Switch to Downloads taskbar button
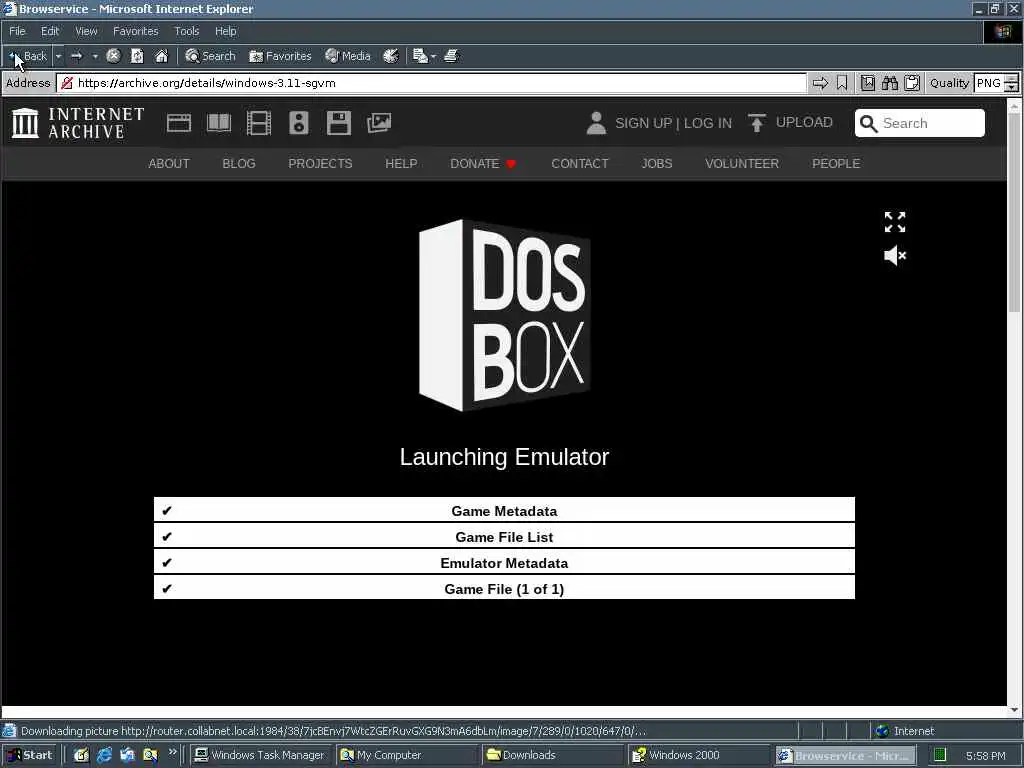 pyautogui.click(x=554, y=755)
